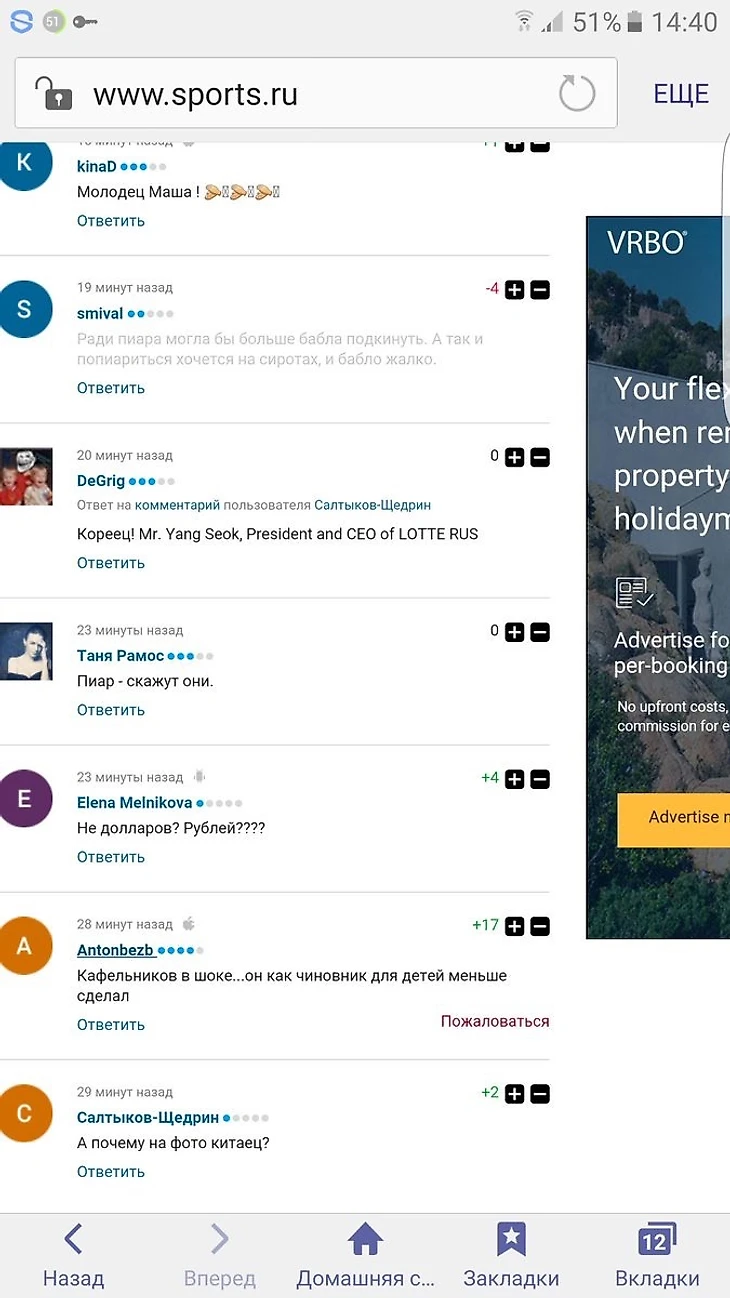Upvote smival's comment with plus button
The width and height of the screenshot is (730, 1298).
pos(515,290)
